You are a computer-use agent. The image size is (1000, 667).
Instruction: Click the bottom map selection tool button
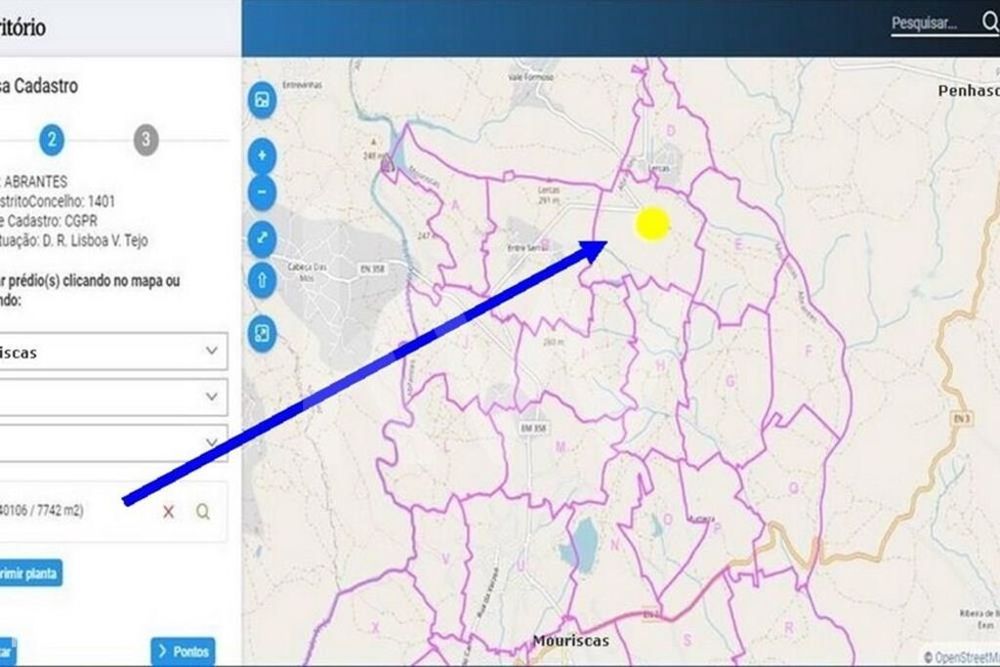[262, 334]
